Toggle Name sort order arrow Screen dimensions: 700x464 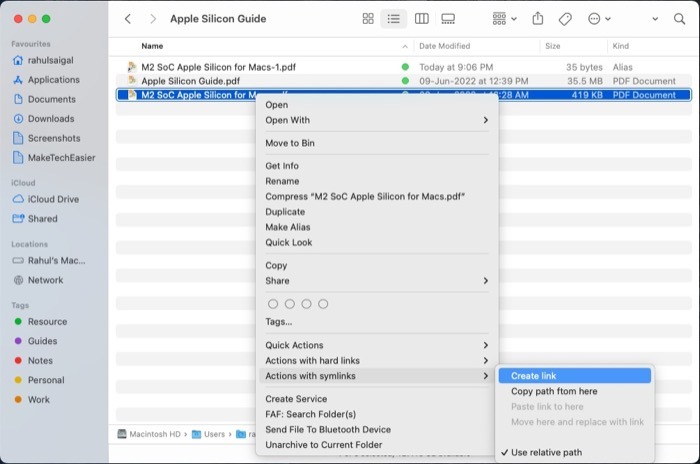[405, 46]
